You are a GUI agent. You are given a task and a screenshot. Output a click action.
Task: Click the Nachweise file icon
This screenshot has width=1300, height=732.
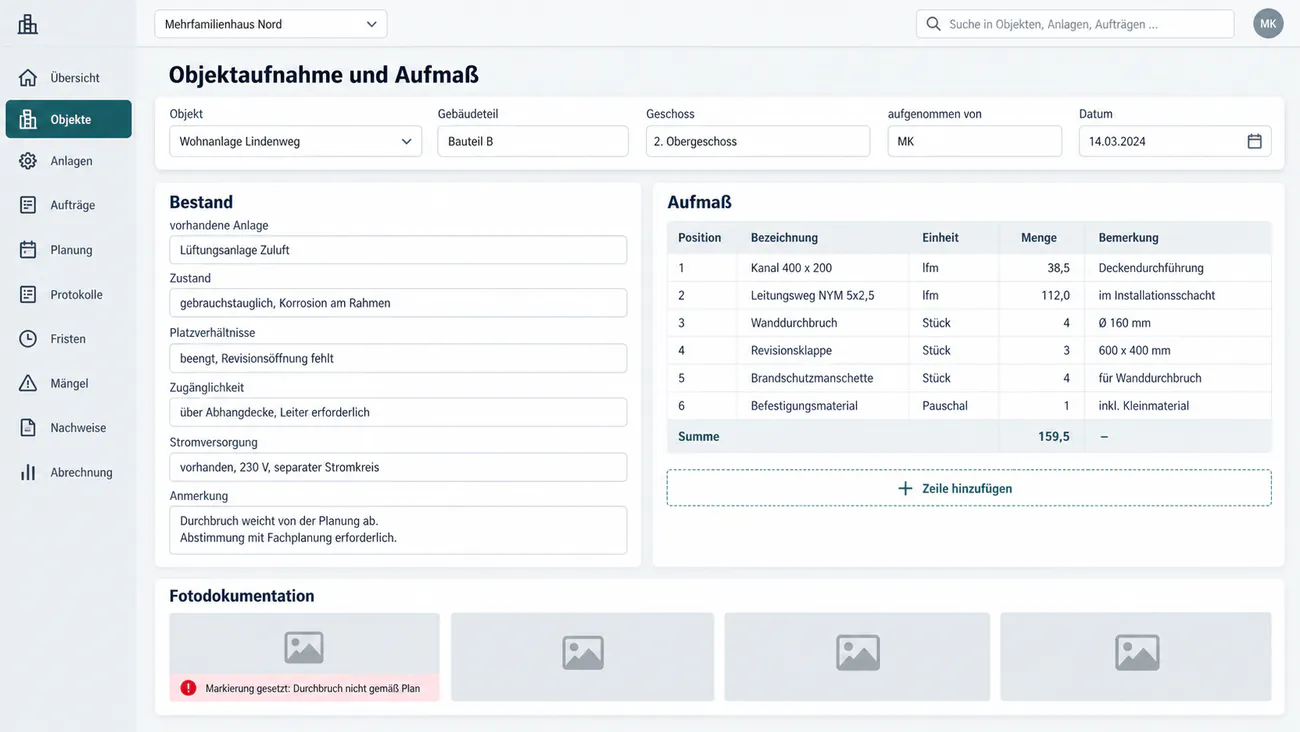tap(28, 428)
